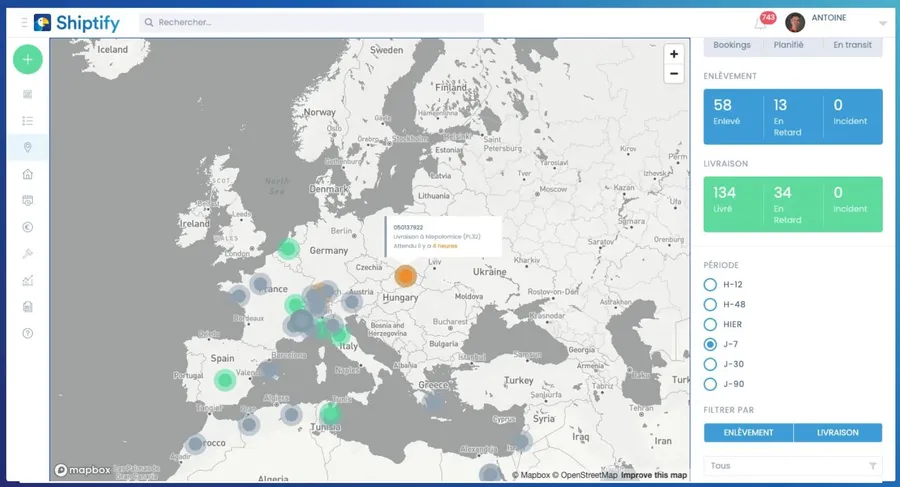
Task: Open notifications bell with 743 badge
Action: [761, 23]
